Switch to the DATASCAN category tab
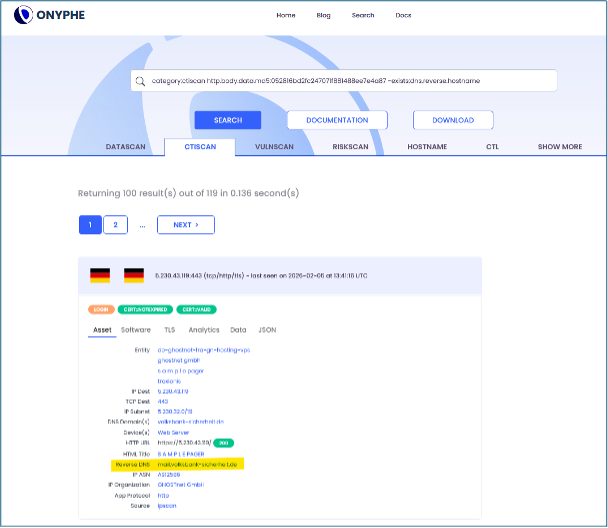Image resolution: width=608 pixels, height=528 pixels. click(x=126, y=147)
